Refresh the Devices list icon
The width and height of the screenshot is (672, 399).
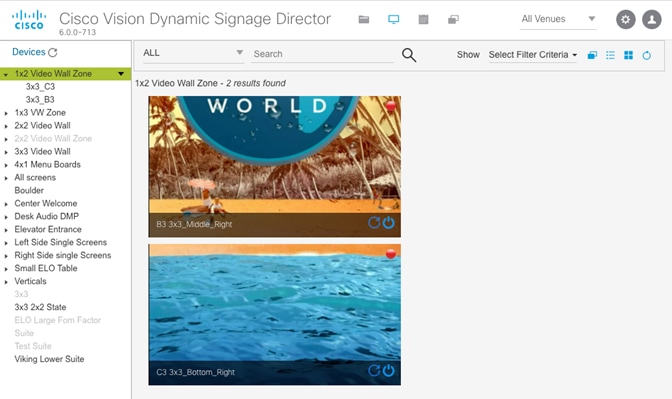click(x=53, y=52)
